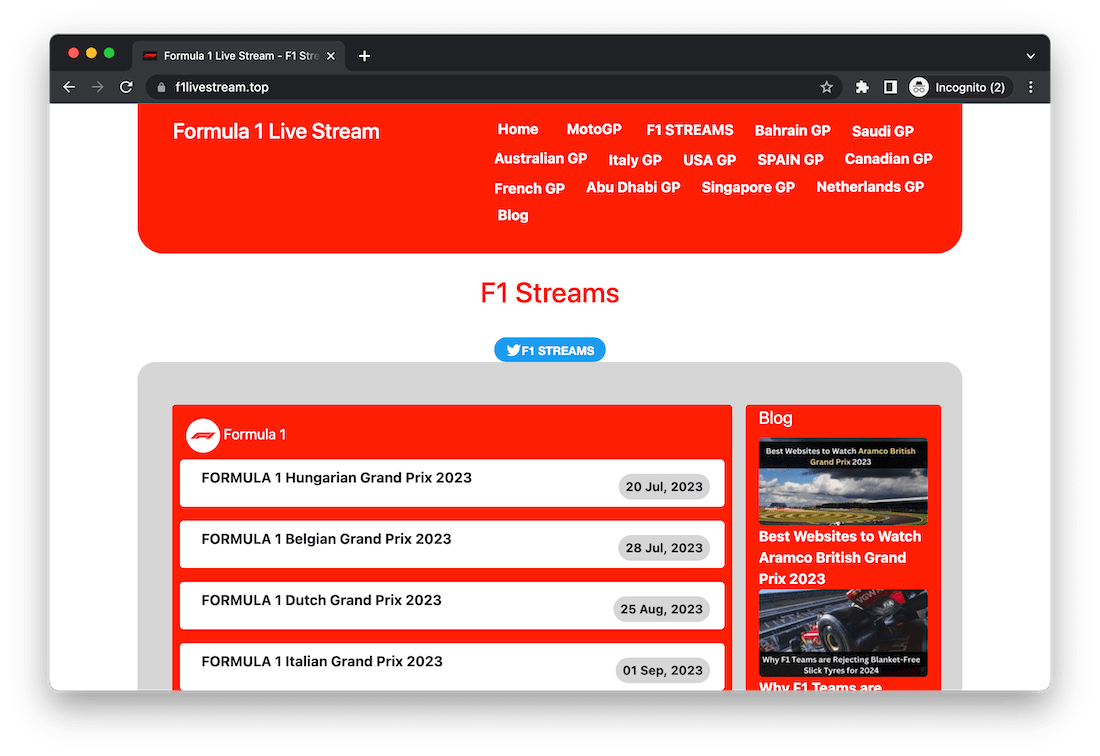Open the Aramco British Grand Prix blog thumbnail
Image resolution: width=1100 pixels, height=756 pixels.
(843, 481)
